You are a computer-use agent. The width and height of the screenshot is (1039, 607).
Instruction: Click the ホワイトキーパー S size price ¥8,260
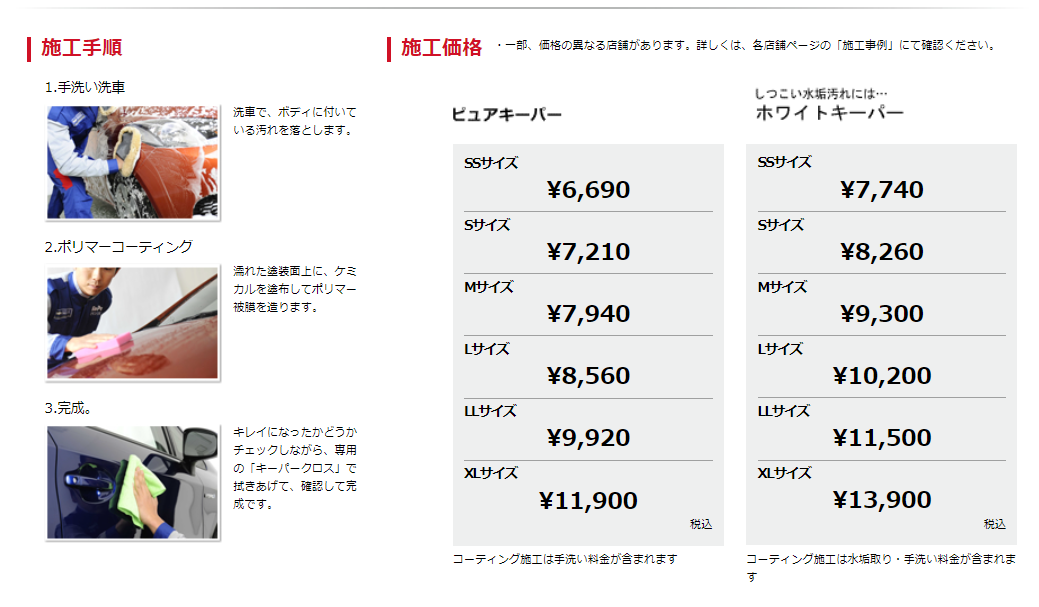[881, 252]
